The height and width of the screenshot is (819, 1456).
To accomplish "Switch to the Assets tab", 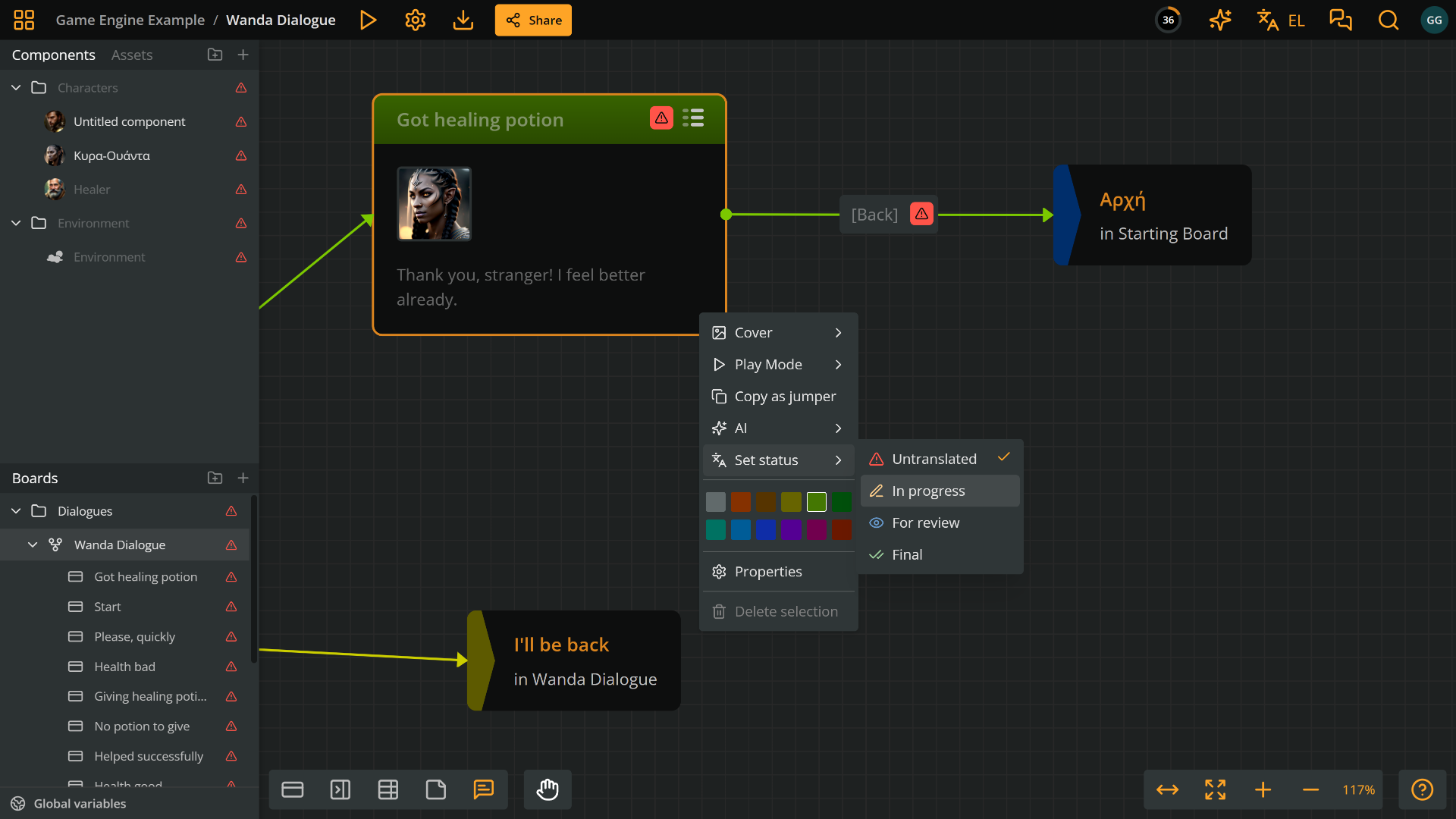I will (131, 55).
